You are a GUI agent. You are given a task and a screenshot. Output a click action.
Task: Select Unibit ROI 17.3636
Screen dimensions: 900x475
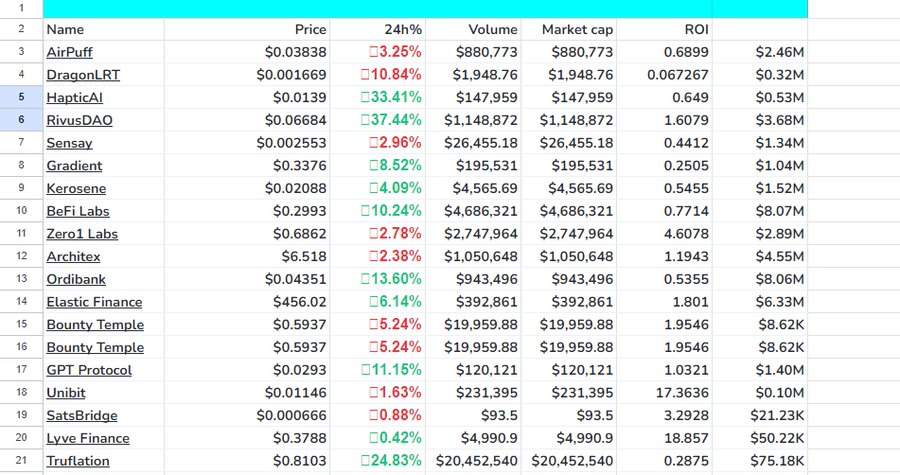tap(664, 393)
